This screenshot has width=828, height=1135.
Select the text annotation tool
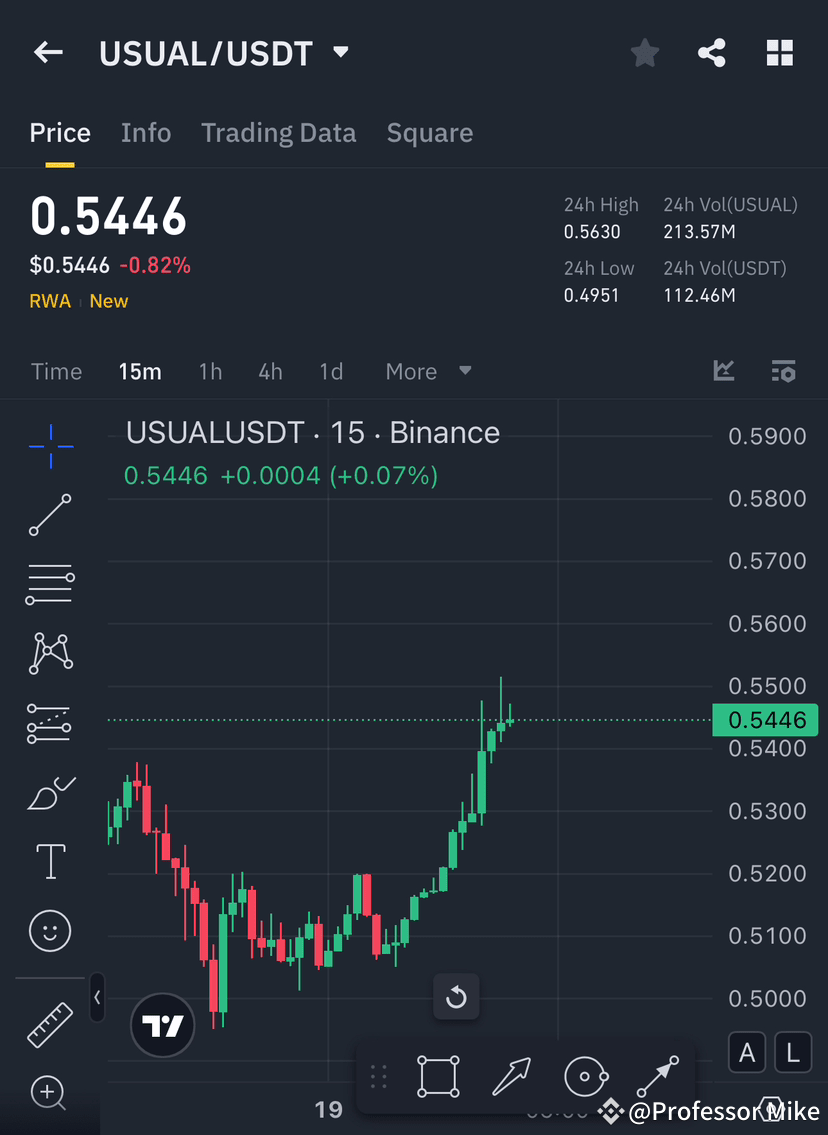[x=49, y=861]
